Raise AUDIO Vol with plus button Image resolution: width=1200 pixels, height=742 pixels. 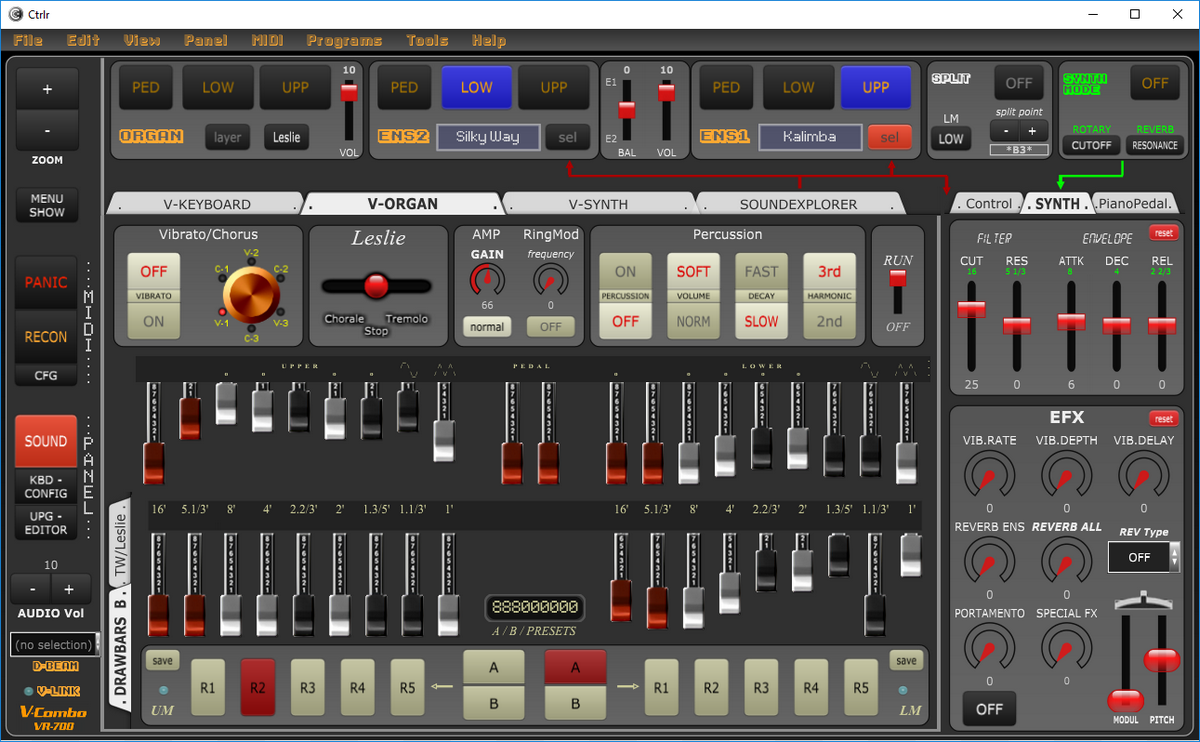point(69,589)
